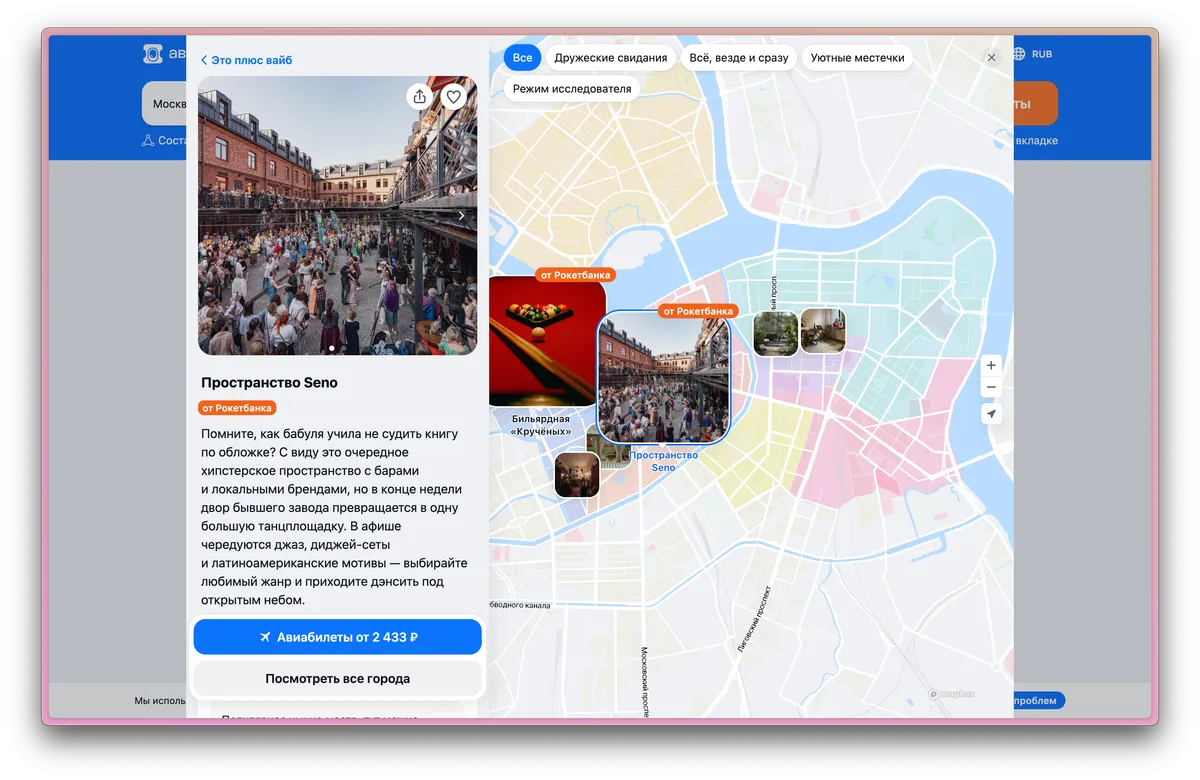Center map on my location
The width and height of the screenshot is (1200, 780).
point(991,414)
